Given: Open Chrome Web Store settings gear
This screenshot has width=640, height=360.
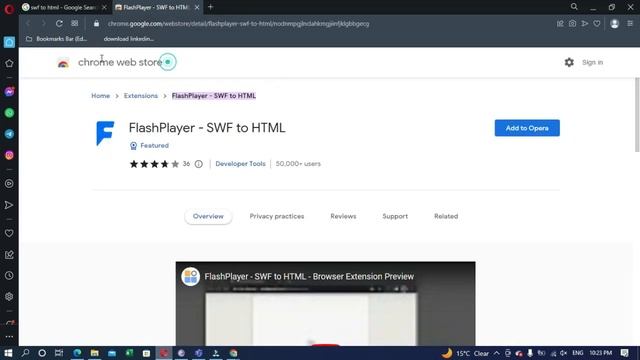Looking at the screenshot, I should click(x=569, y=62).
